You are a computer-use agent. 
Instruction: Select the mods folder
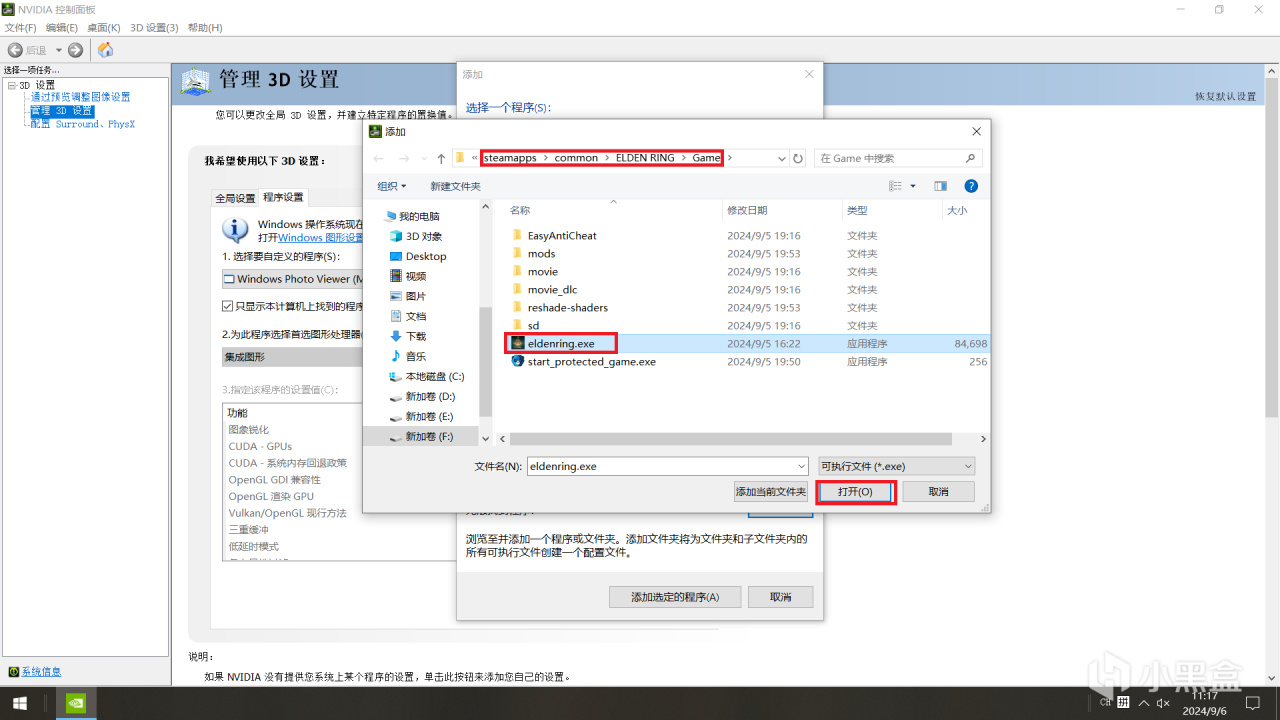541,253
